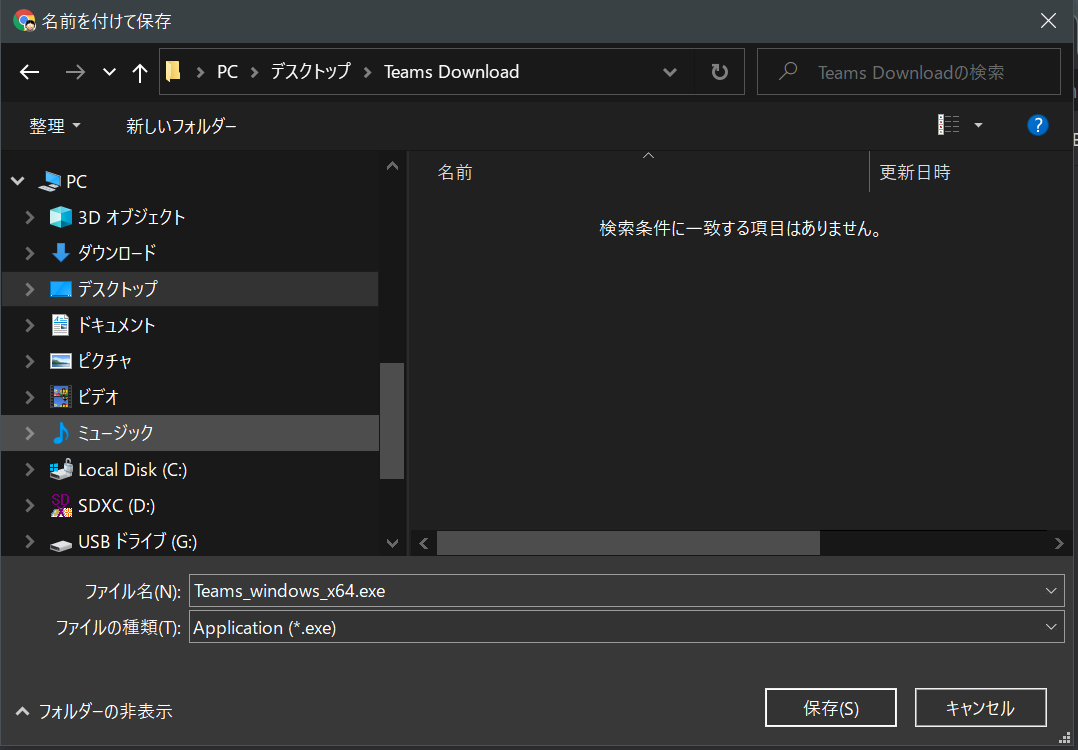Focus the Teams Downloadの検索 search box
1078x750 pixels.
tap(908, 71)
